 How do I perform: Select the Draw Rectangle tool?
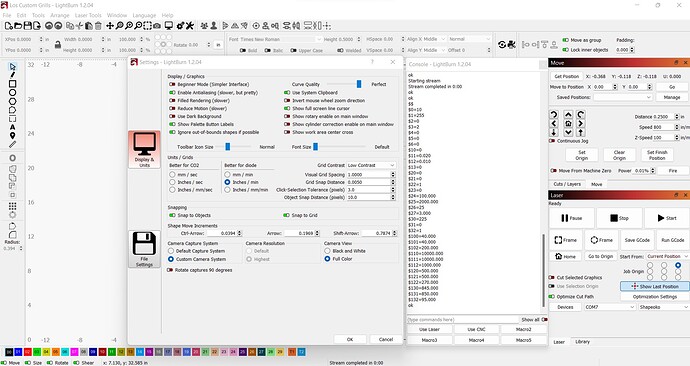point(12,84)
